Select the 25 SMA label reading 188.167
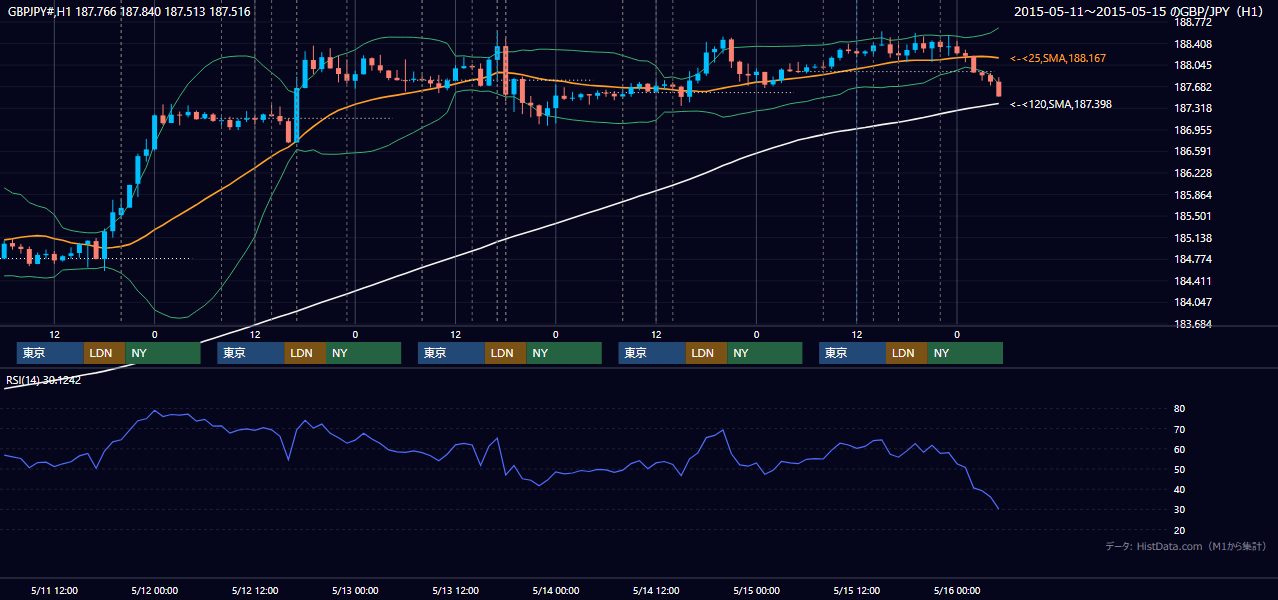This screenshot has width=1278, height=600. pyautogui.click(x=1058, y=59)
